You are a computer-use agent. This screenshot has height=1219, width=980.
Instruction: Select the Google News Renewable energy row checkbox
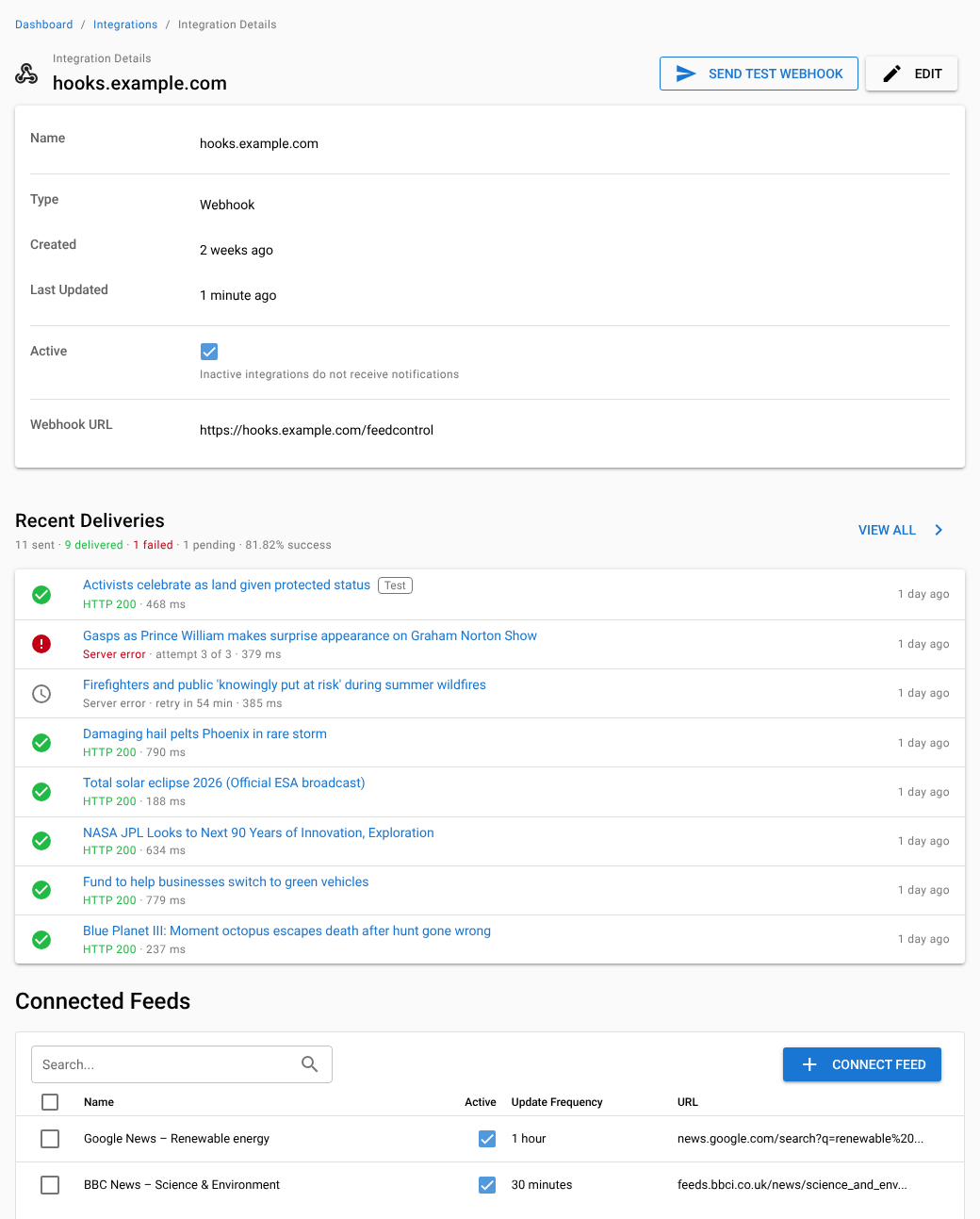click(x=50, y=1139)
